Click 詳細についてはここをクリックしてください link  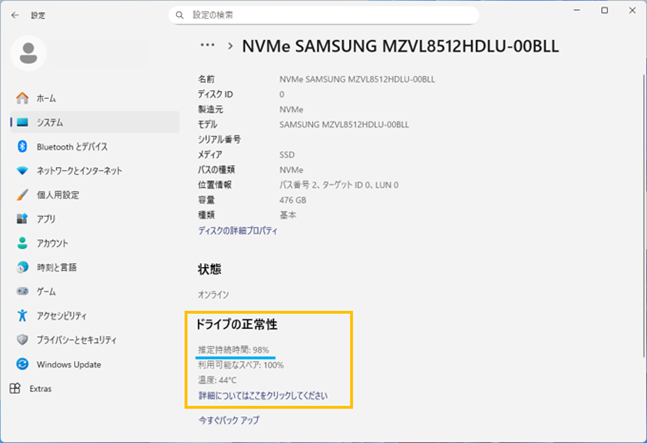[x=263, y=396]
